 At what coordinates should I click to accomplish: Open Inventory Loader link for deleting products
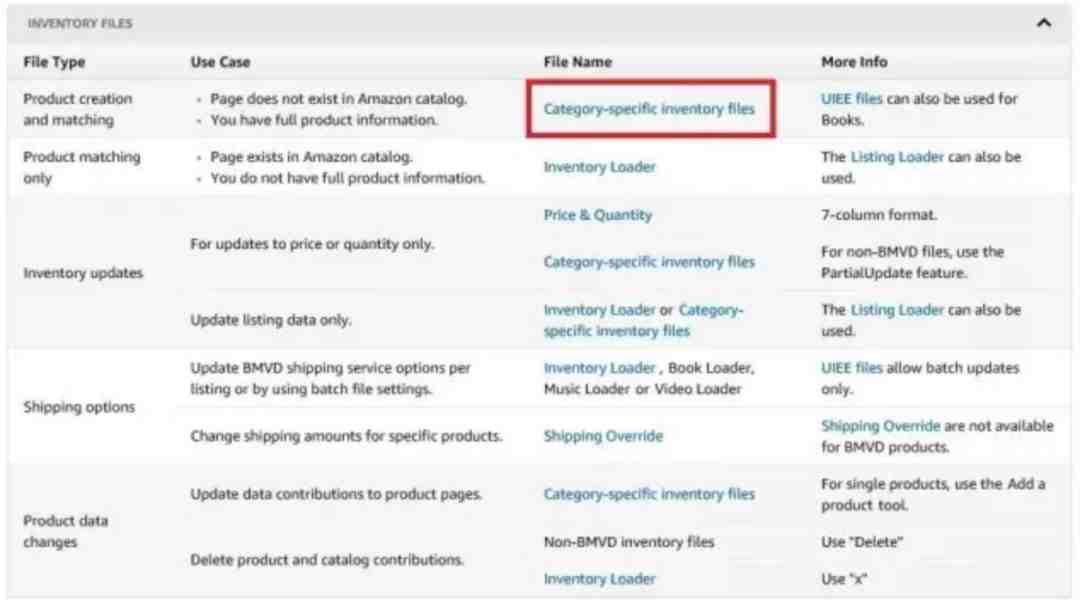pyautogui.click(x=599, y=579)
